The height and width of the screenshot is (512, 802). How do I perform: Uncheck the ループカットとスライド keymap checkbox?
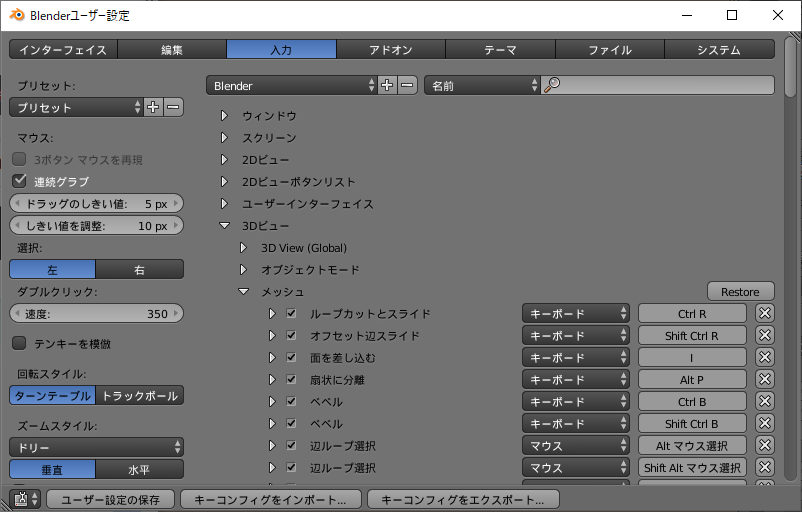tap(291, 313)
